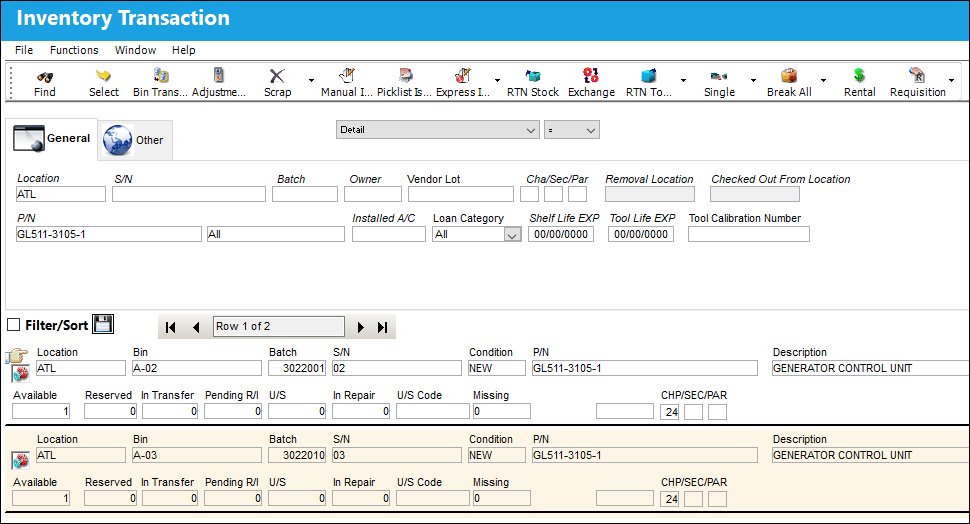
Task: Click the Requisition toolbar icon
Action: coord(917,75)
